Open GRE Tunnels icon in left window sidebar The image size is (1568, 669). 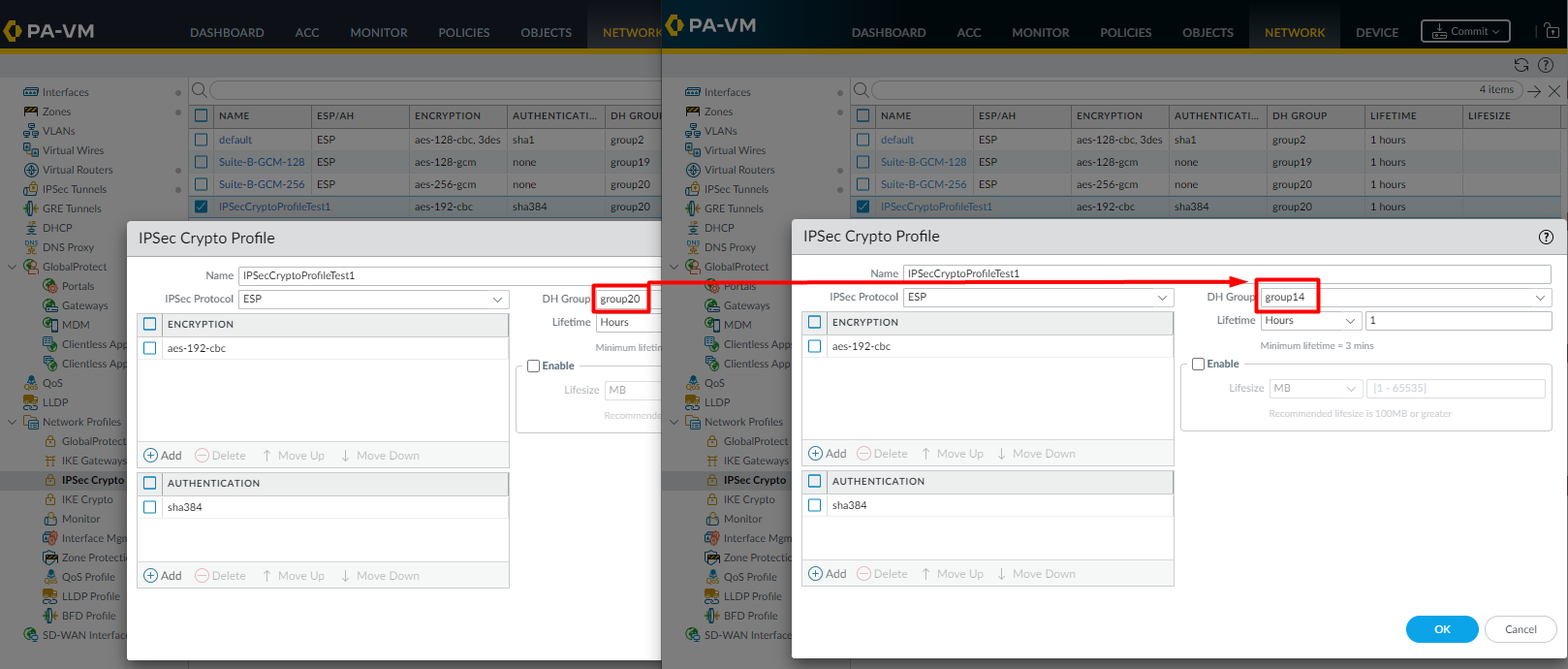[31, 208]
